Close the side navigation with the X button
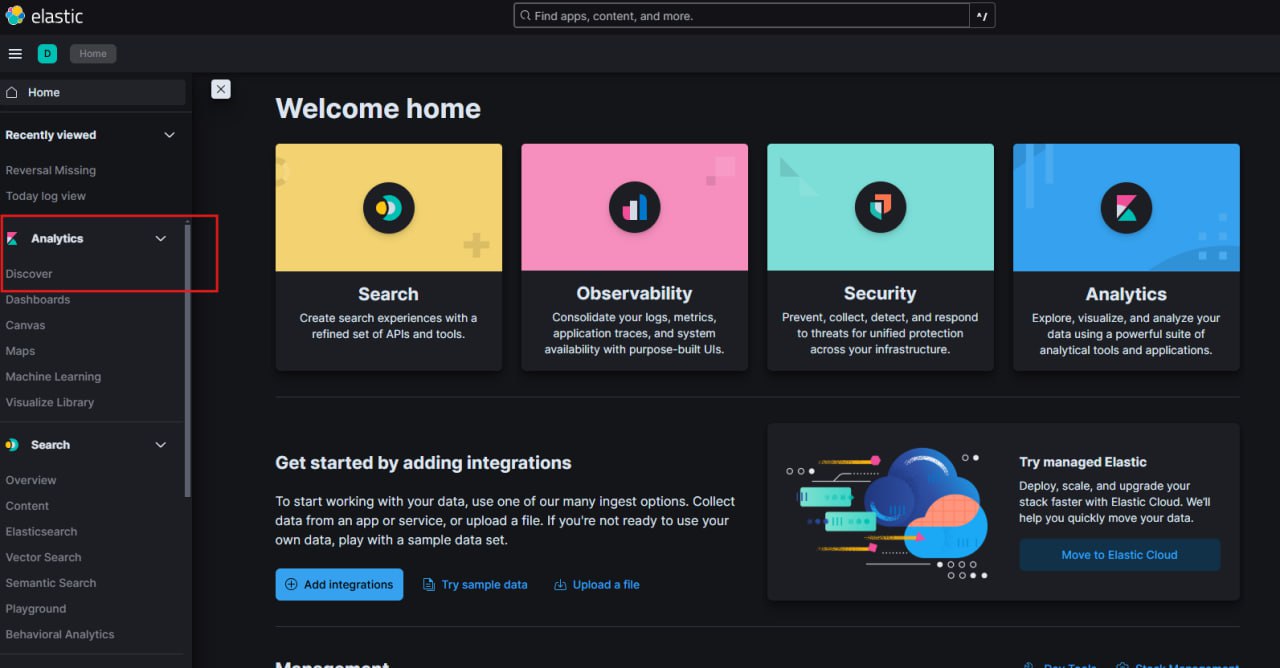This screenshot has width=1280, height=668. coord(221,89)
